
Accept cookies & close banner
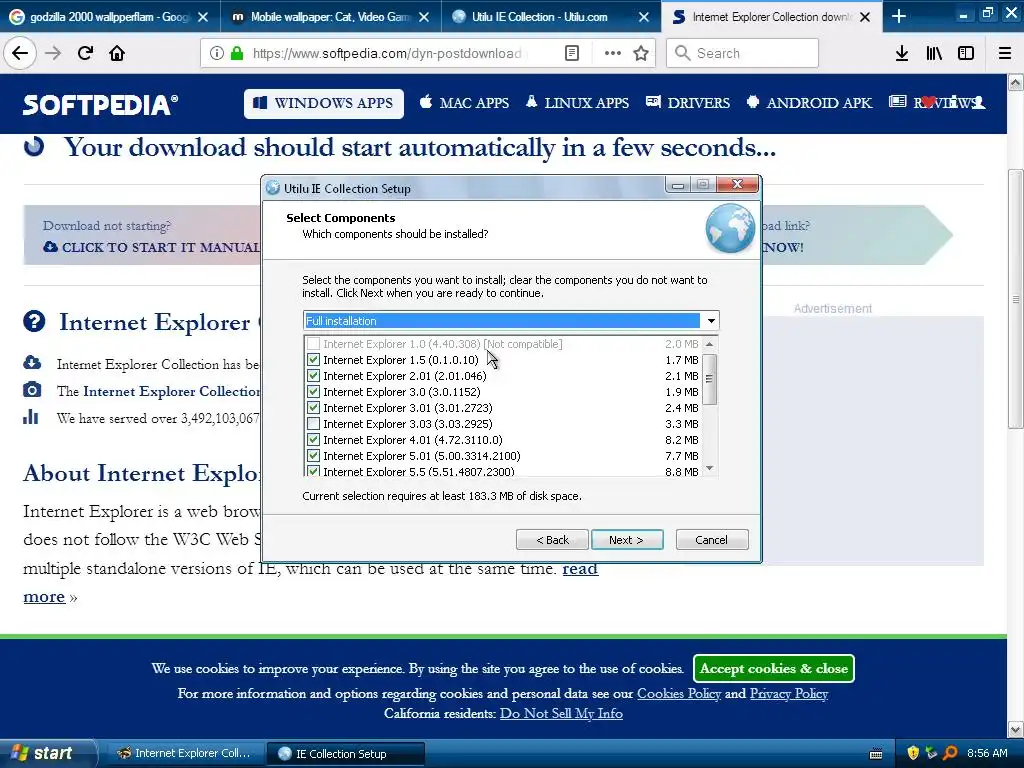[774, 668]
